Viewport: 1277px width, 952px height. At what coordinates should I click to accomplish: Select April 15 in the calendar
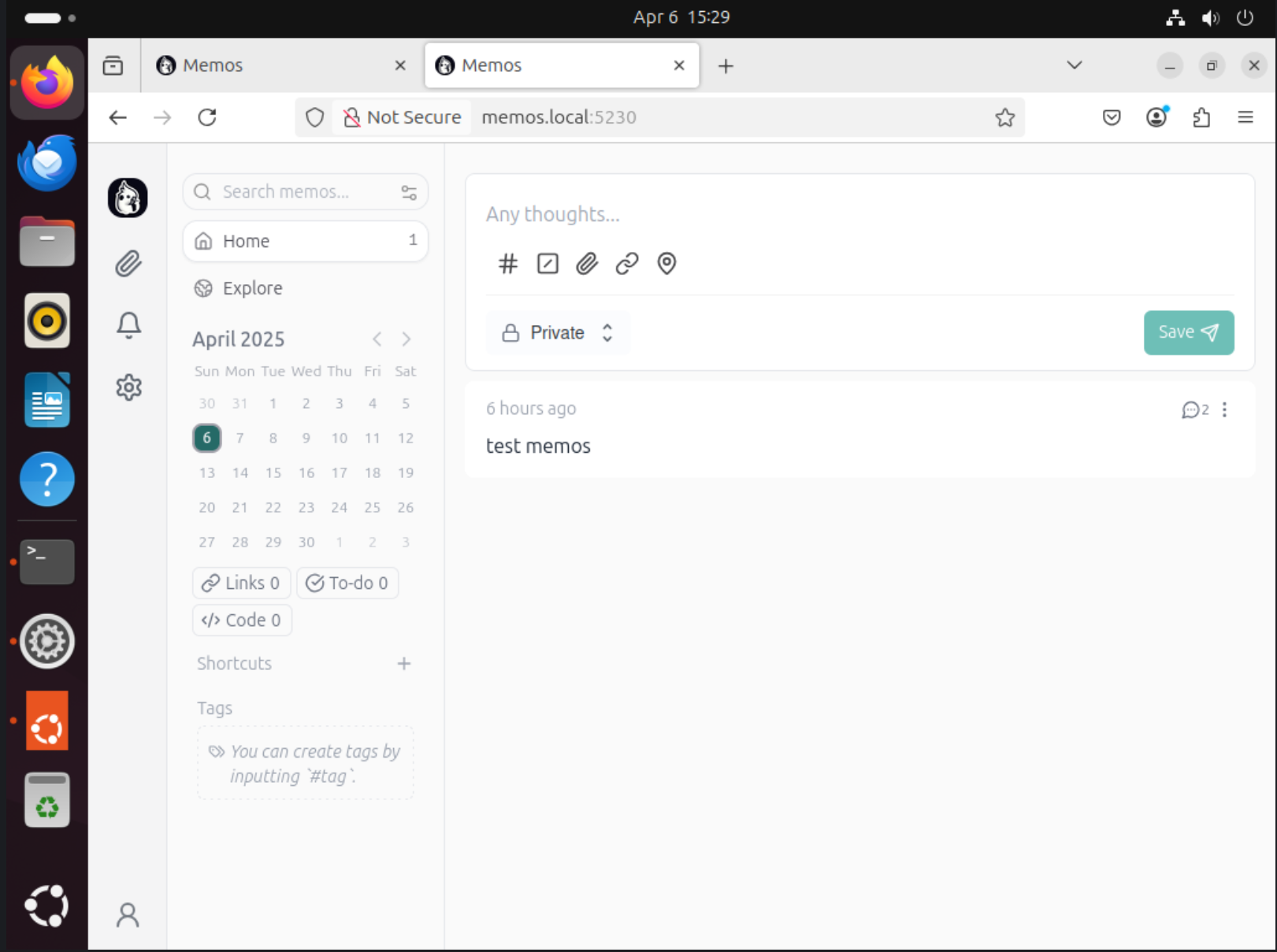coord(273,473)
